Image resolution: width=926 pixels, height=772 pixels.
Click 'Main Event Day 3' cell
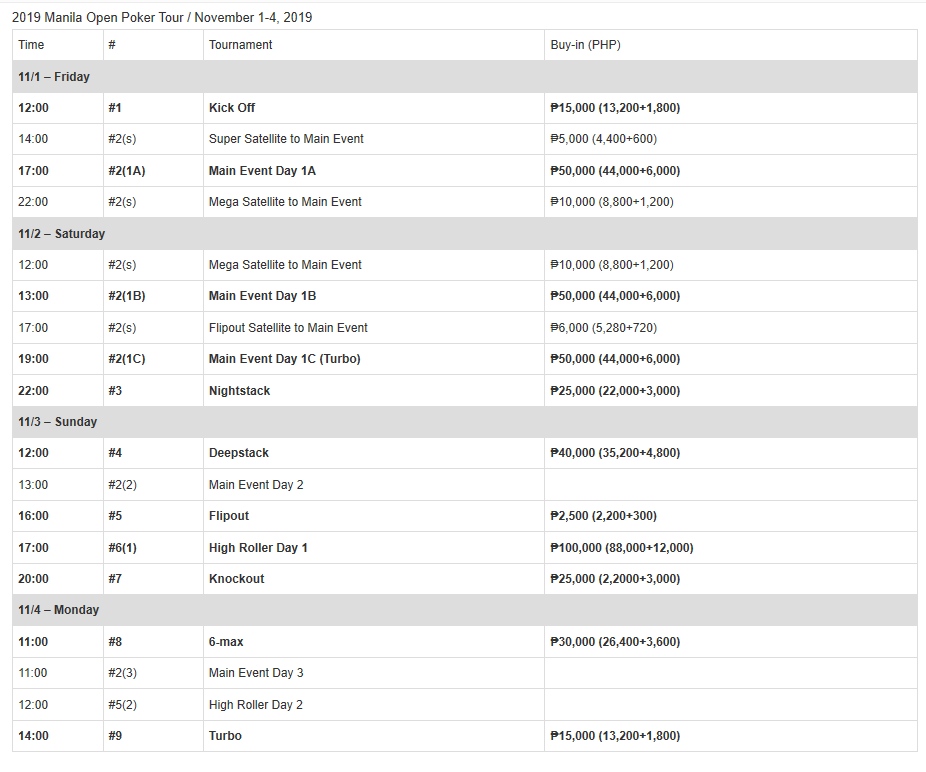tap(374, 673)
